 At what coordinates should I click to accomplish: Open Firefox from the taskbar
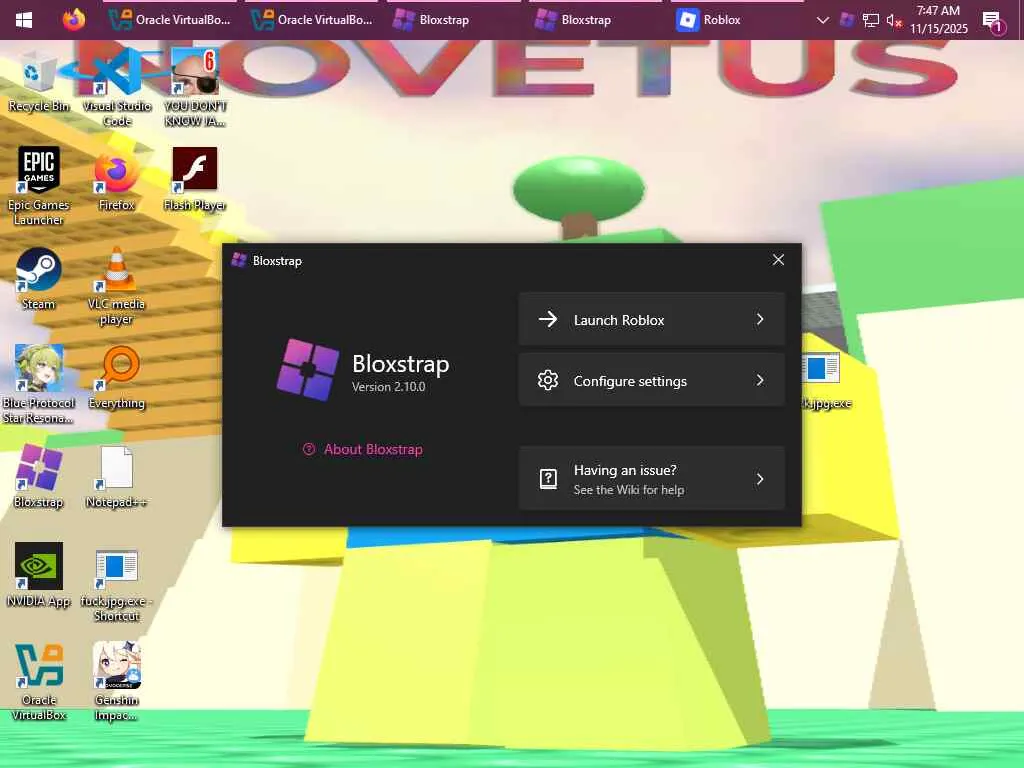(74, 20)
